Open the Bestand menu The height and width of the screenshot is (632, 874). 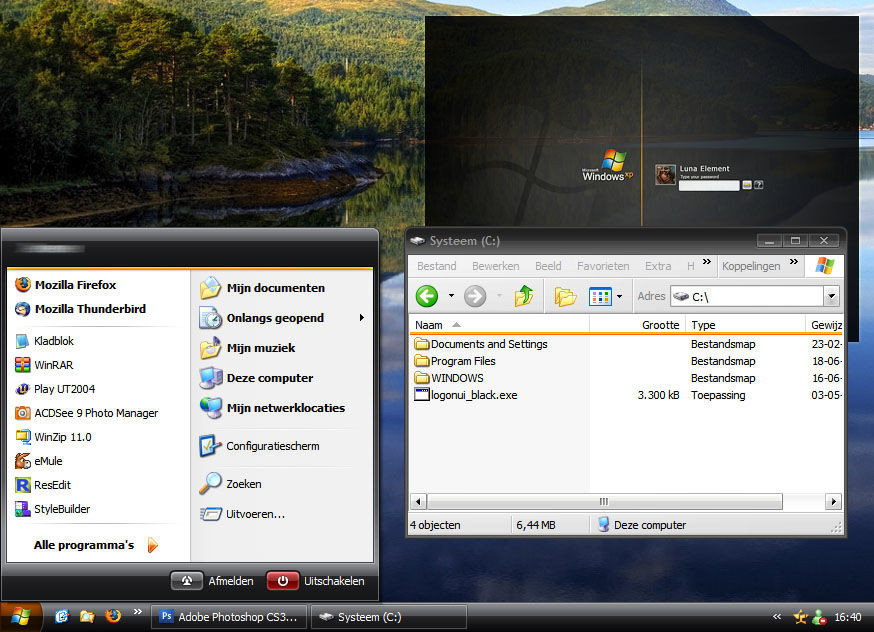tap(436, 266)
